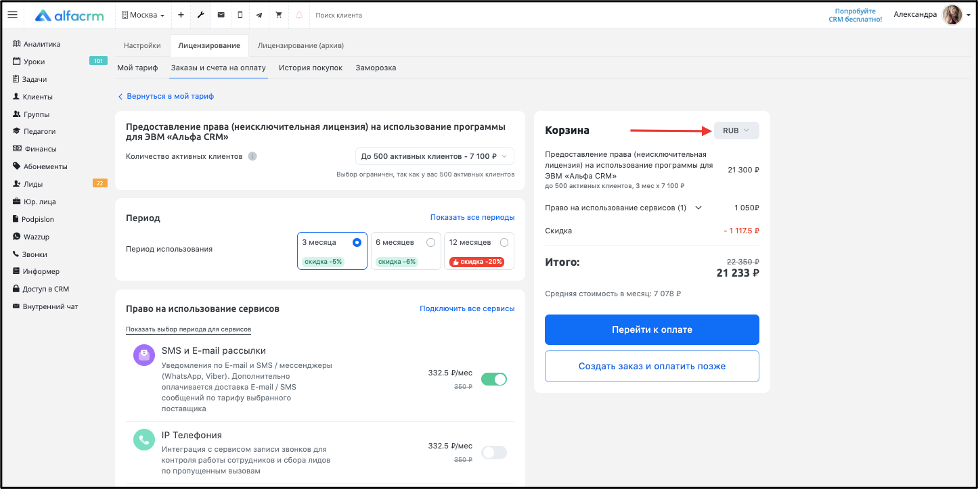Open the Мой тариф subtab

click(x=137, y=67)
